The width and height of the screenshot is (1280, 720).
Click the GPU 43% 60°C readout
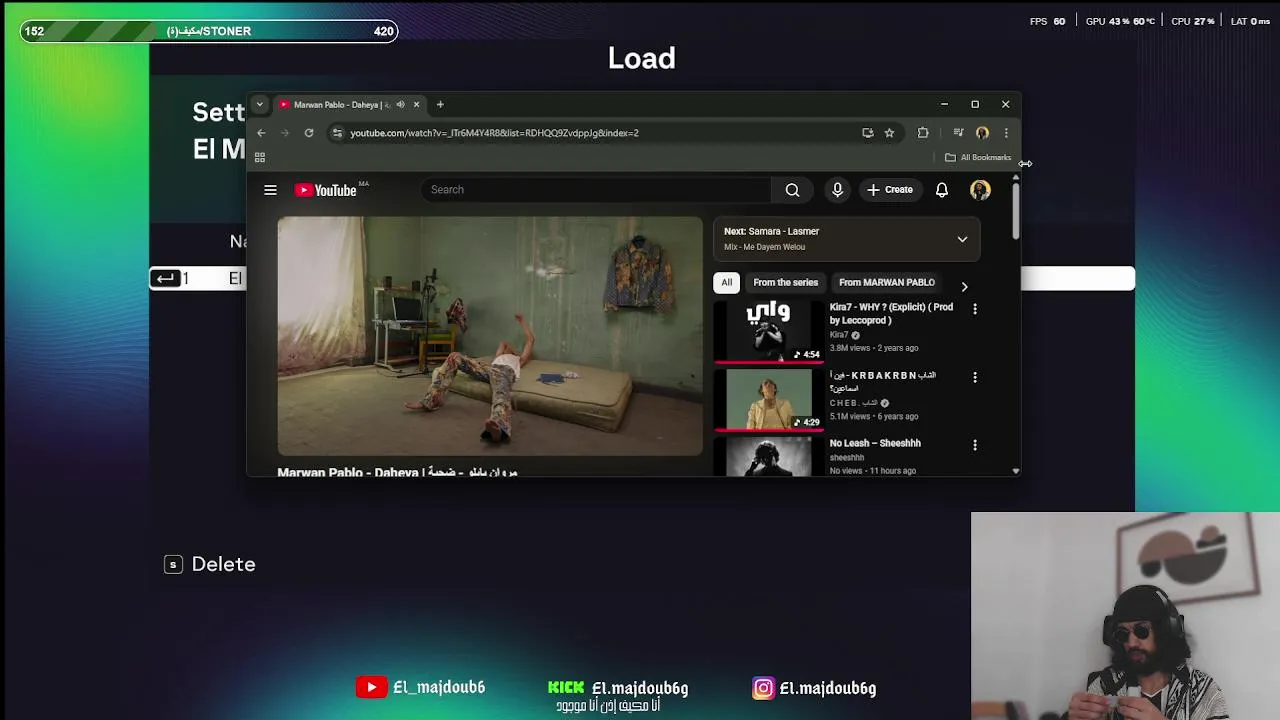point(1119,21)
